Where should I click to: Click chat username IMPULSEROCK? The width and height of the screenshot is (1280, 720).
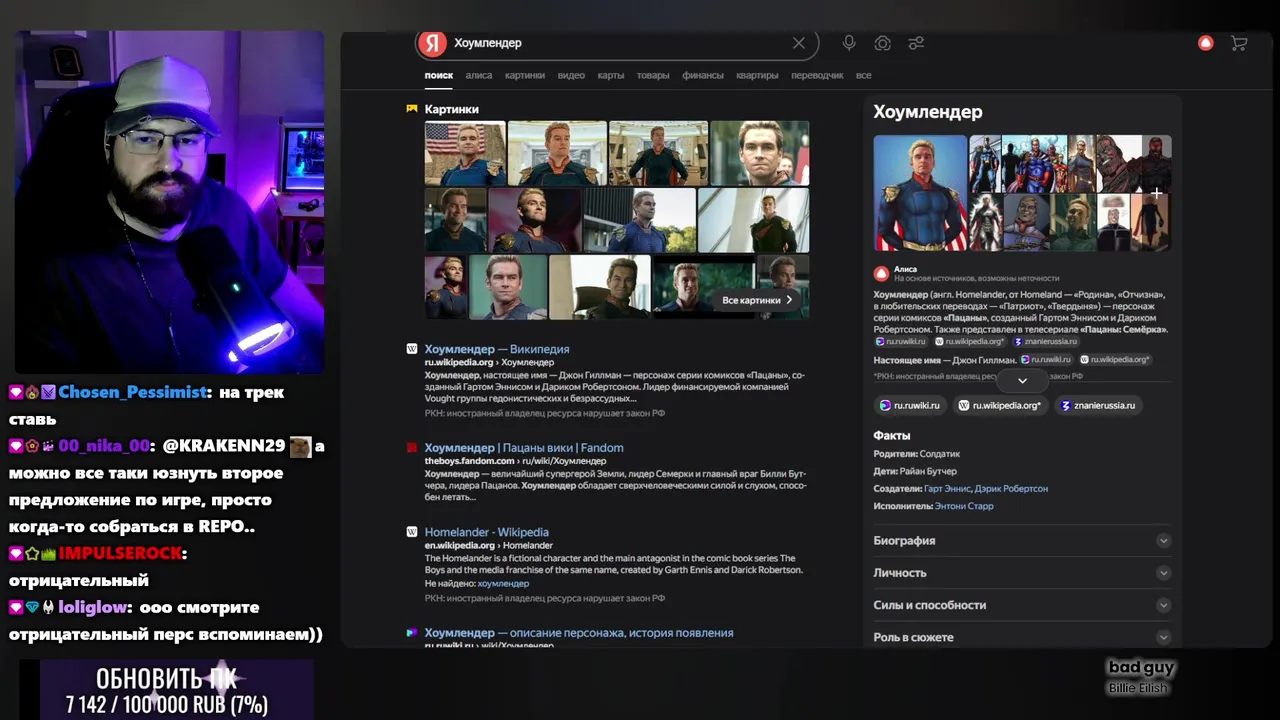120,553
